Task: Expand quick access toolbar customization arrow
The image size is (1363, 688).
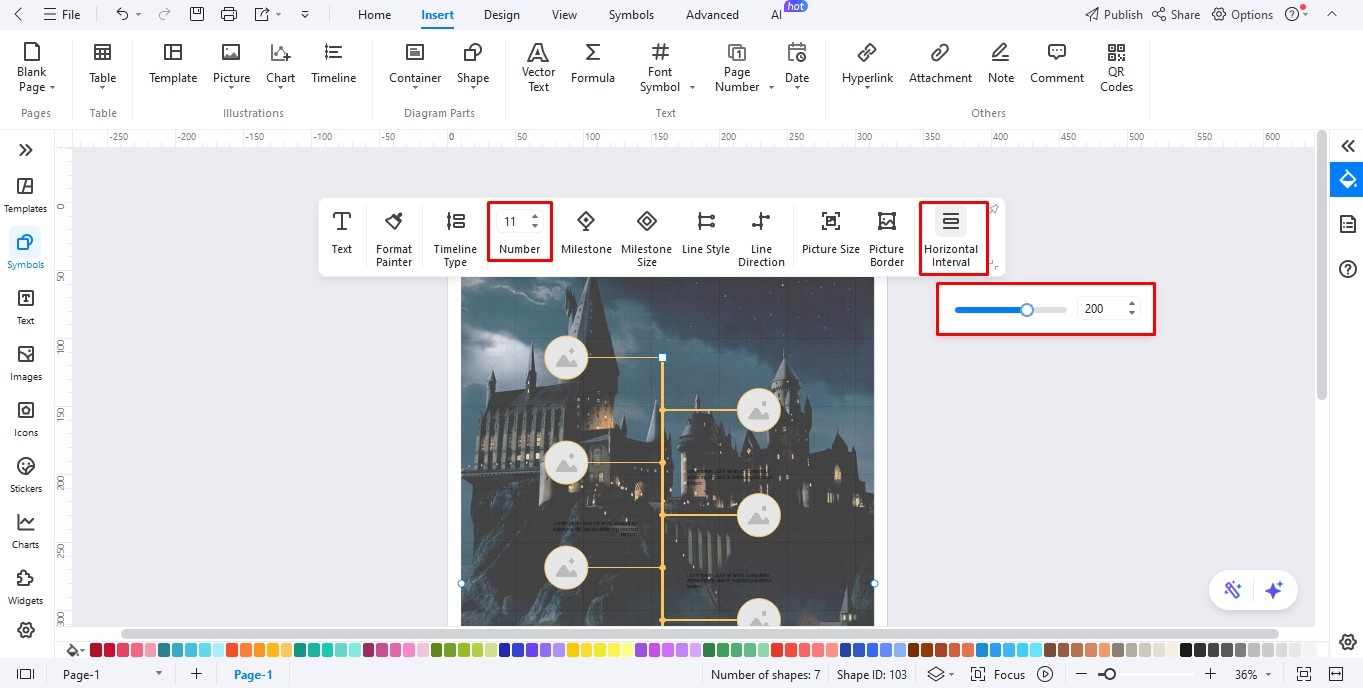Action: (305, 14)
